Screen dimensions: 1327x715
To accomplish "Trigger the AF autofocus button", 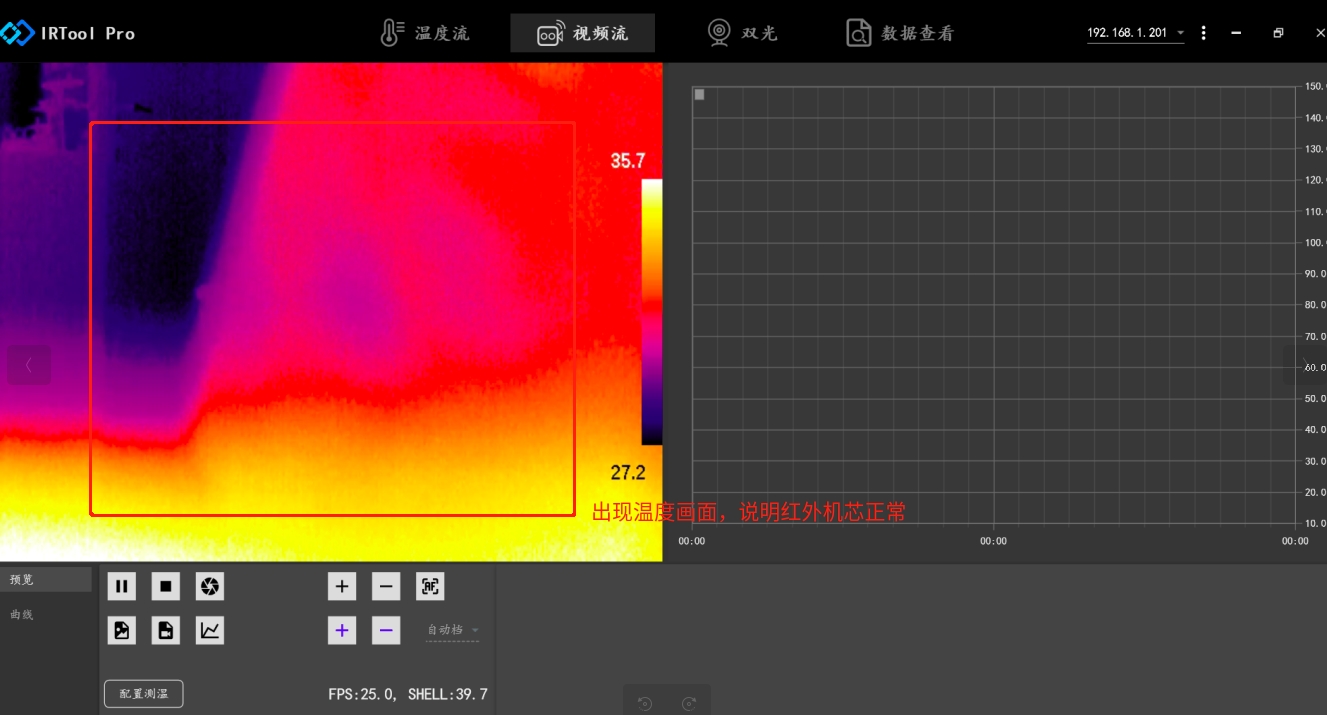I will click(x=430, y=586).
